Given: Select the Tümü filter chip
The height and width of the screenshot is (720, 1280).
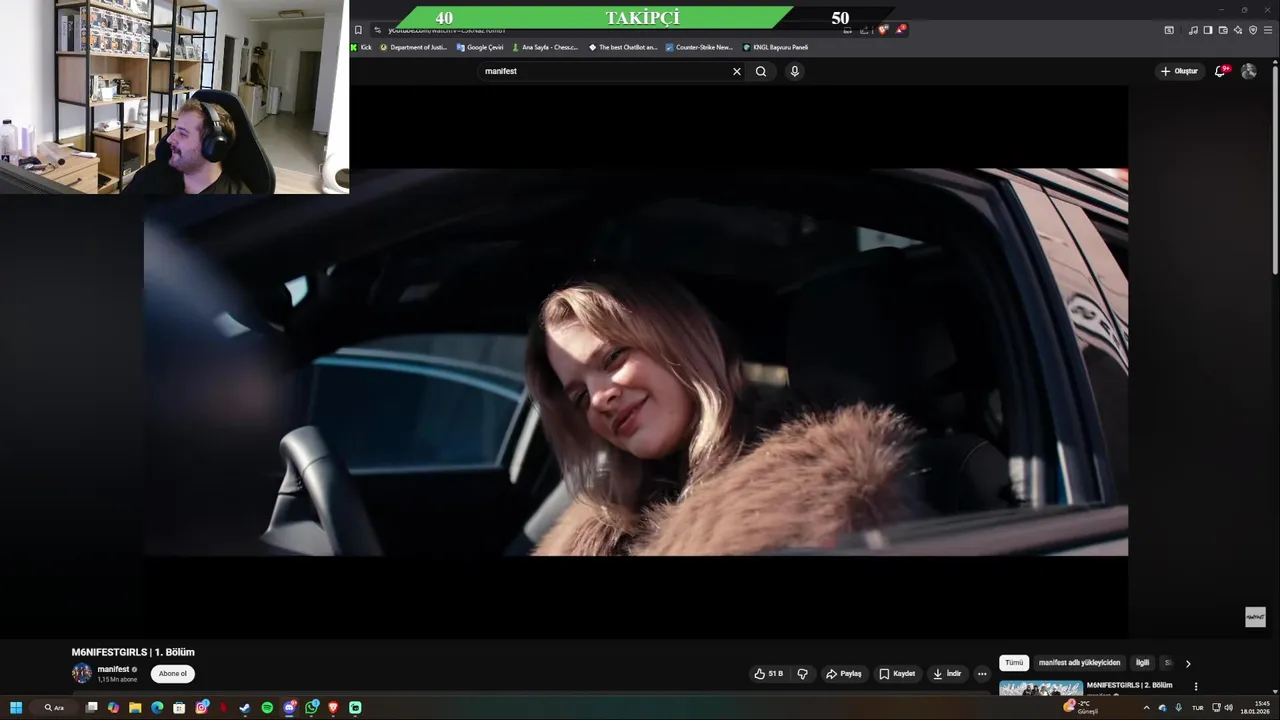Looking at the screenshot, I should [1014, 663].
